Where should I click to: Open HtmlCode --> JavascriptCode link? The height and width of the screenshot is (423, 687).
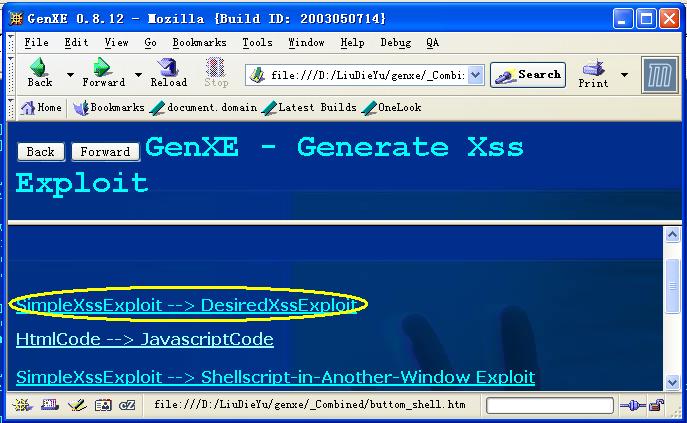coord(144,339)
